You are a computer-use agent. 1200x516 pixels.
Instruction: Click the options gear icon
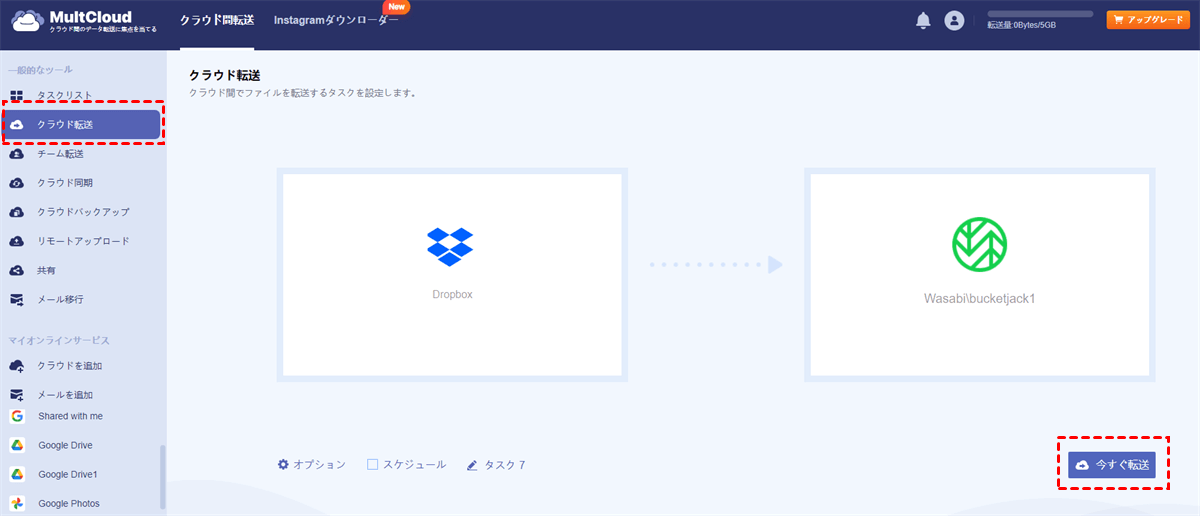pos(283,465)
